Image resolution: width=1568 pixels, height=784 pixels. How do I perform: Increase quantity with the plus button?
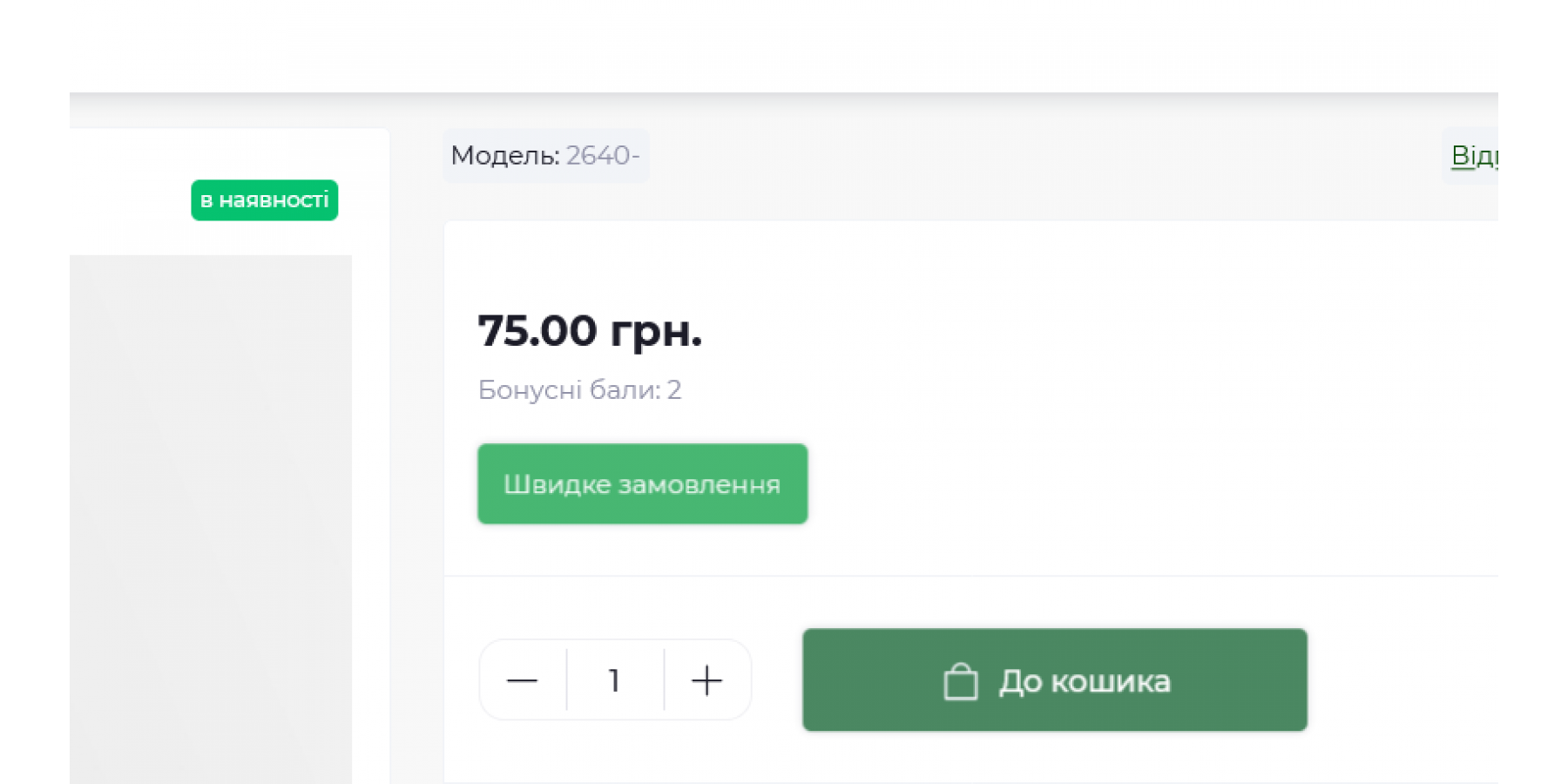pyautogui.click(x=706, y=680)
